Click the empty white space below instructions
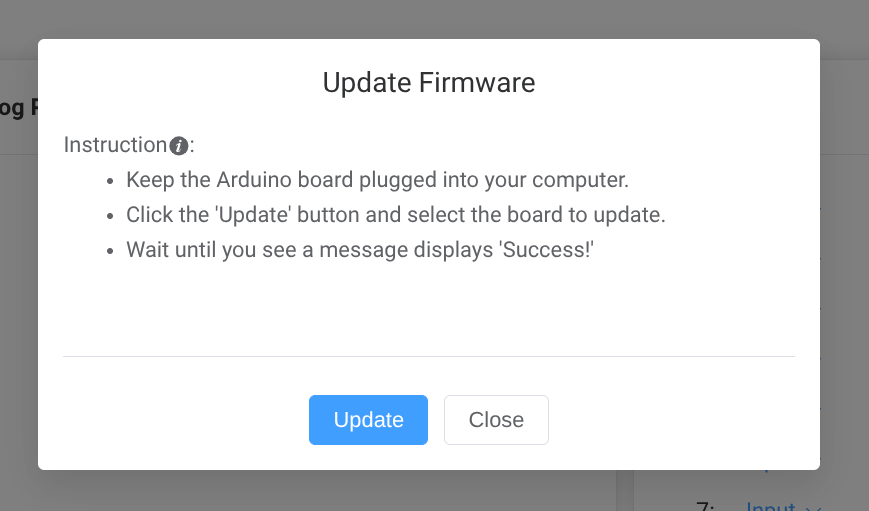Screen dimensions: 869x511 [428, 305]
